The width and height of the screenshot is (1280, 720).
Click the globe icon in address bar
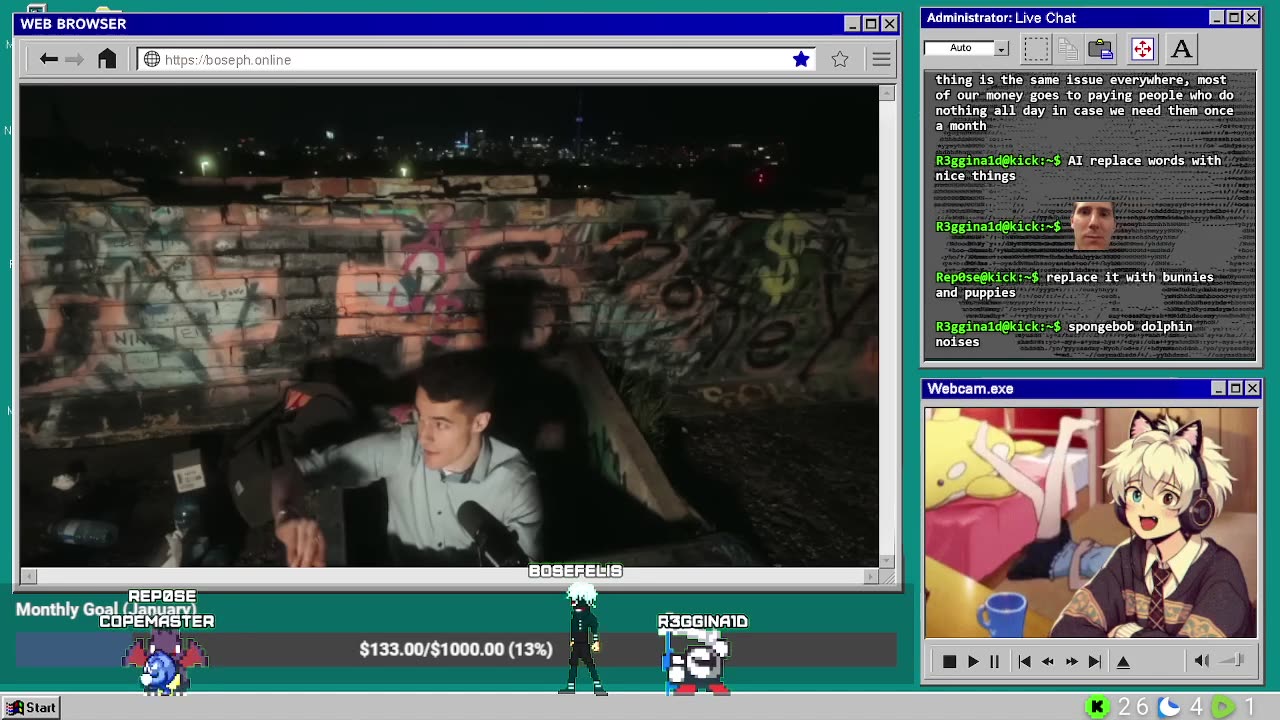coord(152,59)
